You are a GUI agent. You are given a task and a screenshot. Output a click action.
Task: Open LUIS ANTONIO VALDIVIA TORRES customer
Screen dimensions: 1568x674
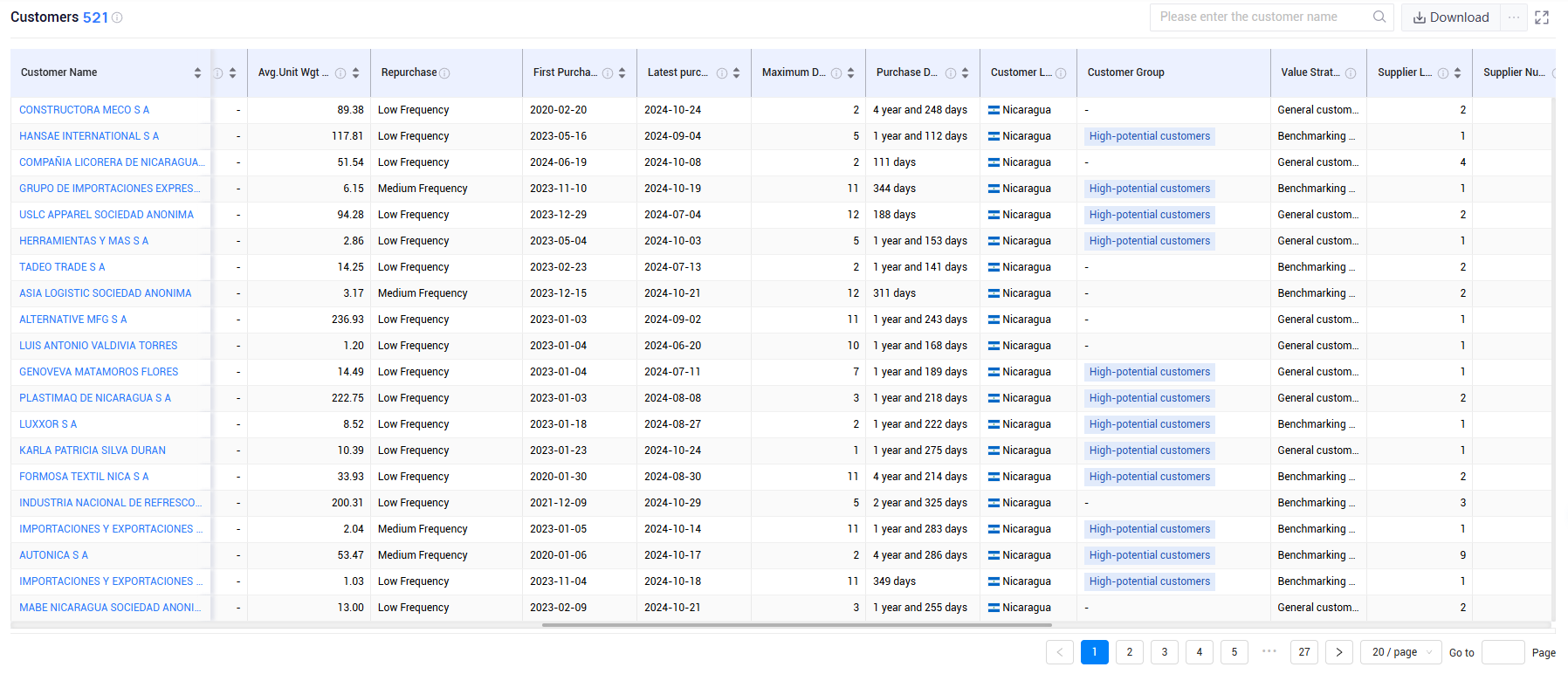click(99, 346)
